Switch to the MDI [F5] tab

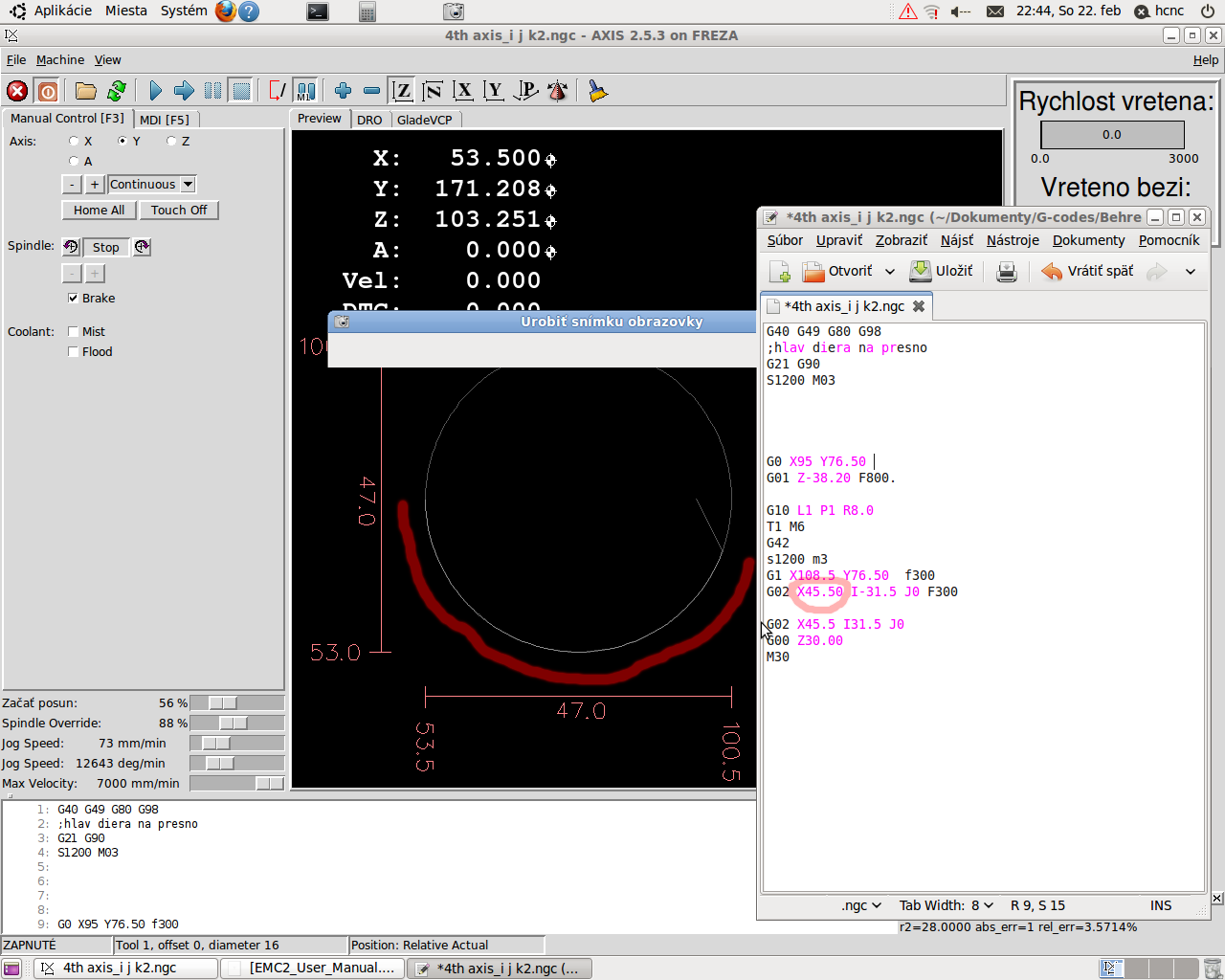165,120
